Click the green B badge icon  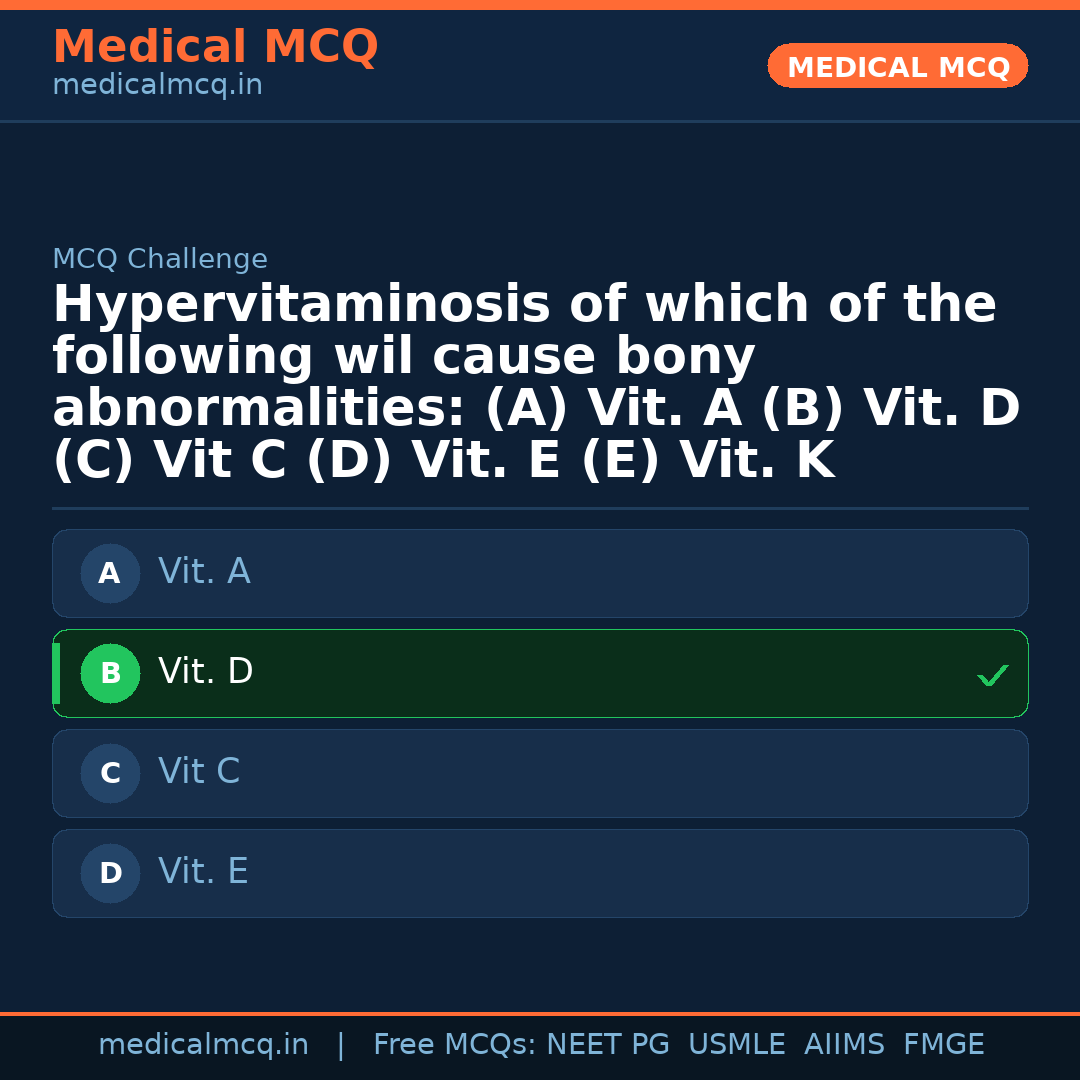[x=110, y=673]
